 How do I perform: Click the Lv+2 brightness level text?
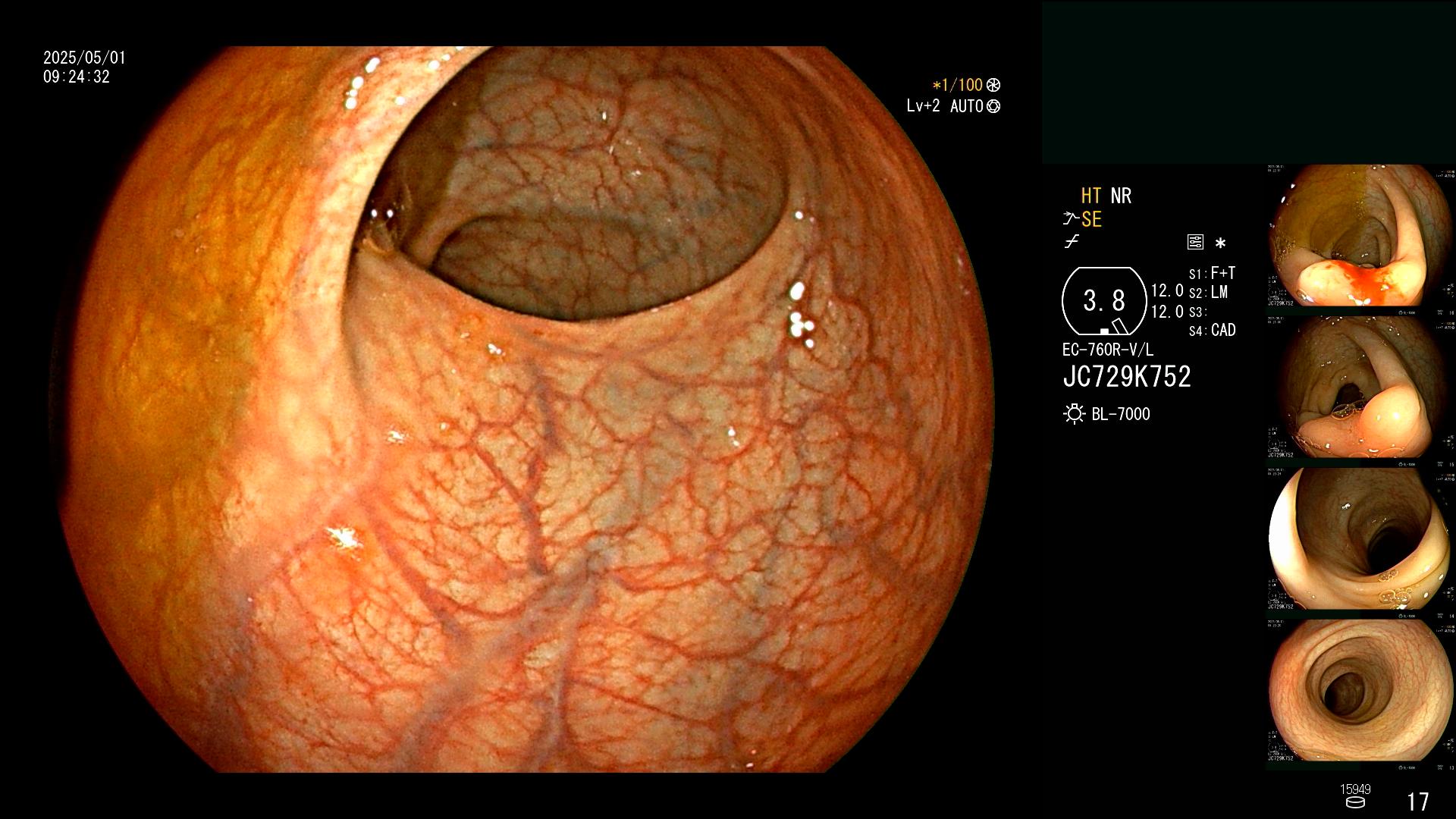[x=923, y=106]
